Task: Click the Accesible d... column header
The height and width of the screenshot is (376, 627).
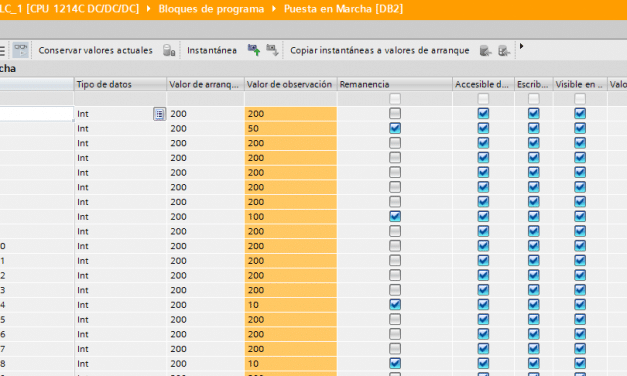Action: (483, 84)
